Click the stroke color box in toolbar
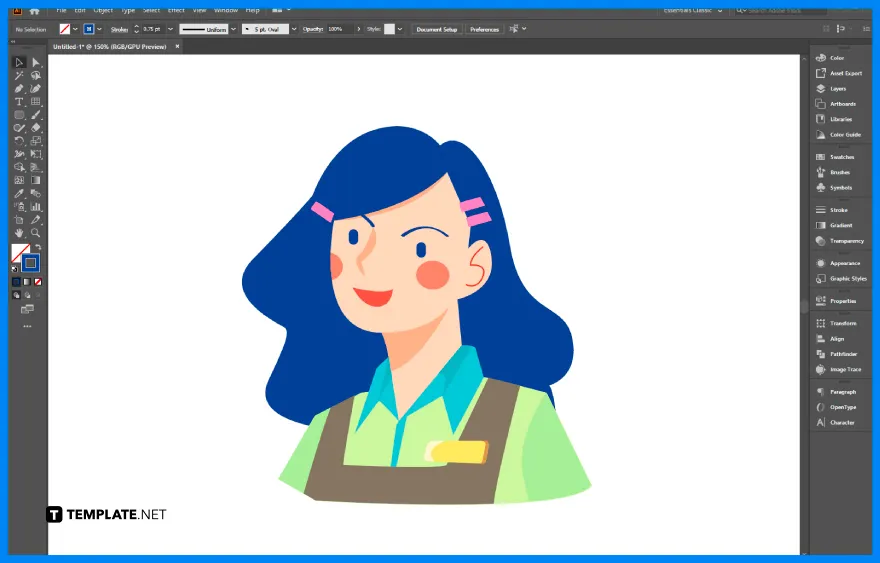Screen dimensions: 880x563 [31, 263]
